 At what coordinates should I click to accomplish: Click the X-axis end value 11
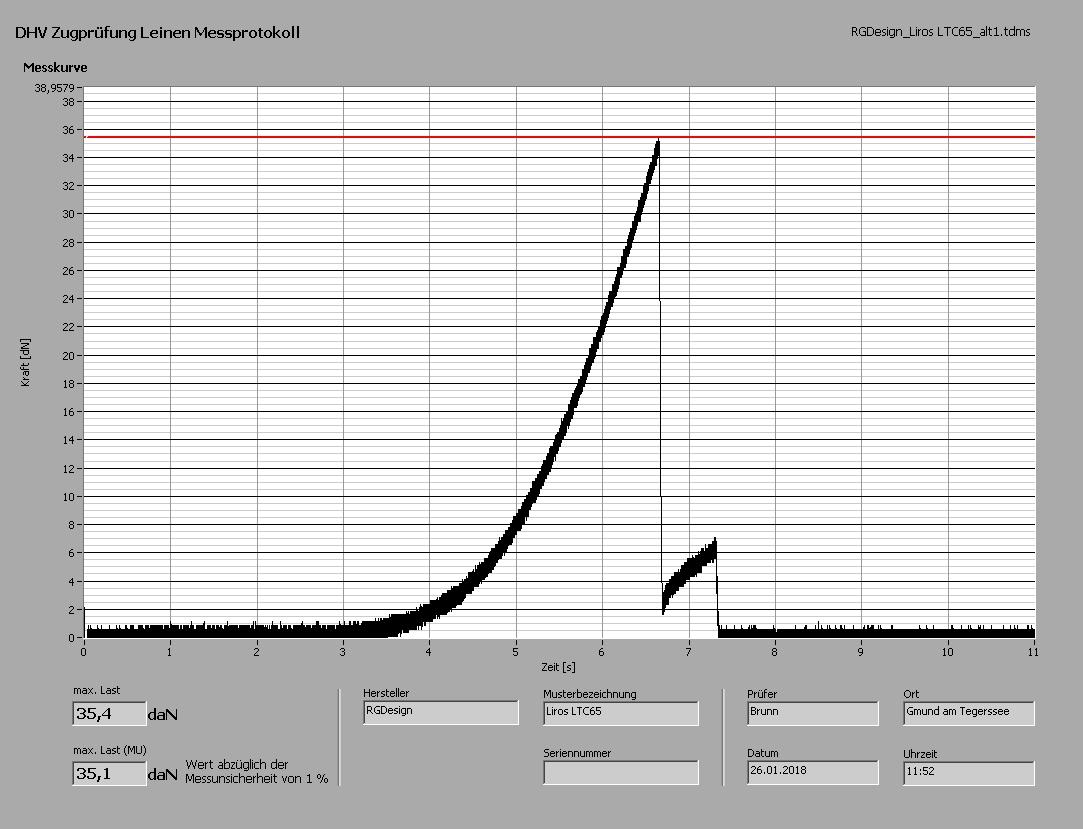[1033, 651]
